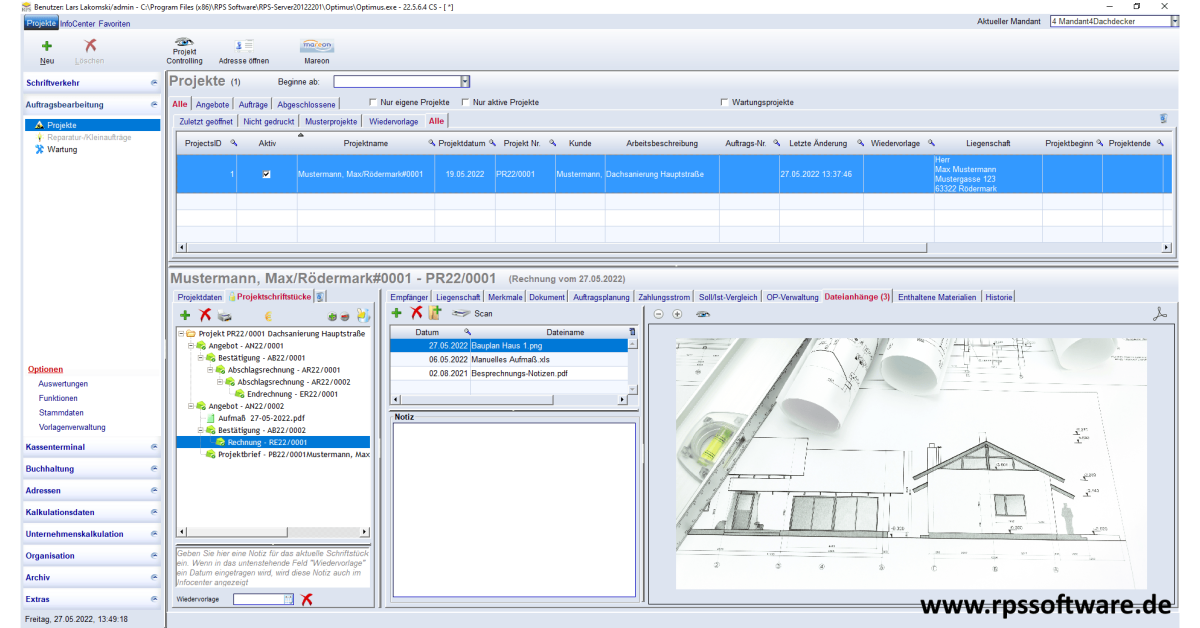Click the PDF icon above the preview
This screenshot has height=628, width=1200.
(x=1160, y=314)
